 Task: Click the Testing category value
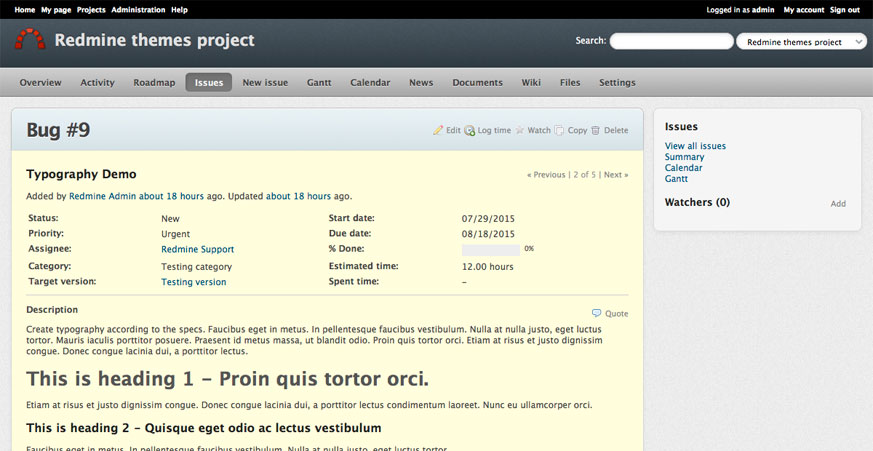pos(197,267)
